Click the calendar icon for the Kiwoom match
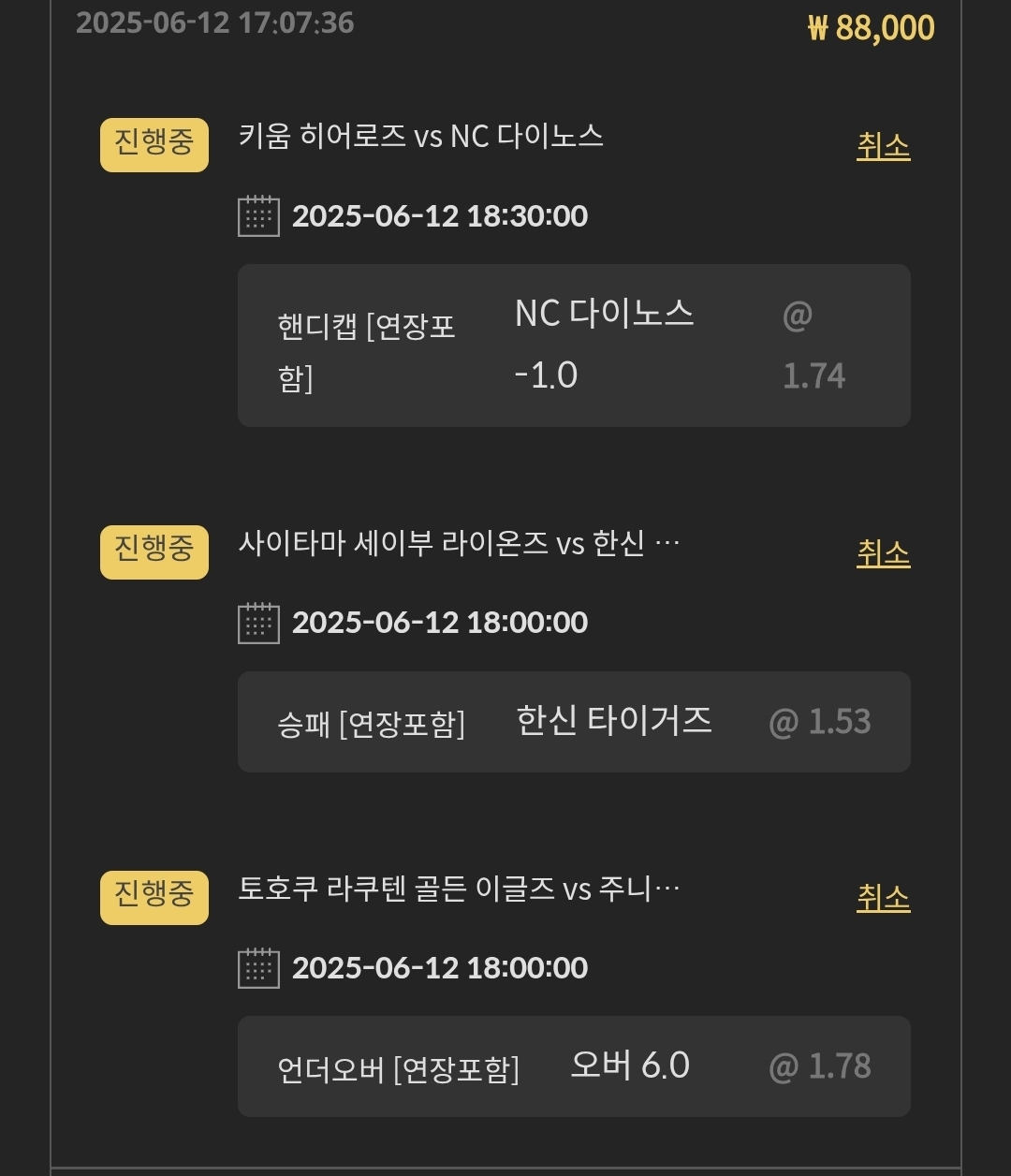1011x1176 pixels. 258,216
